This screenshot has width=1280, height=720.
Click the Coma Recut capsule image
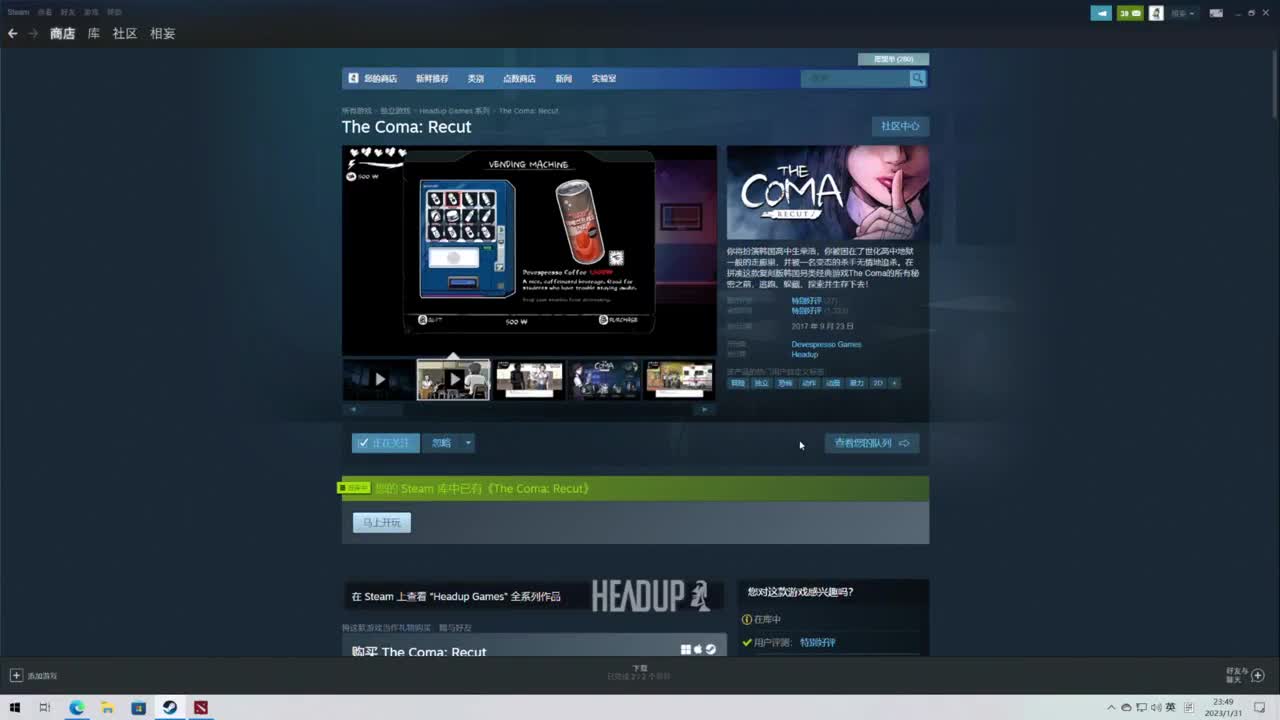(x=828, y=192)
